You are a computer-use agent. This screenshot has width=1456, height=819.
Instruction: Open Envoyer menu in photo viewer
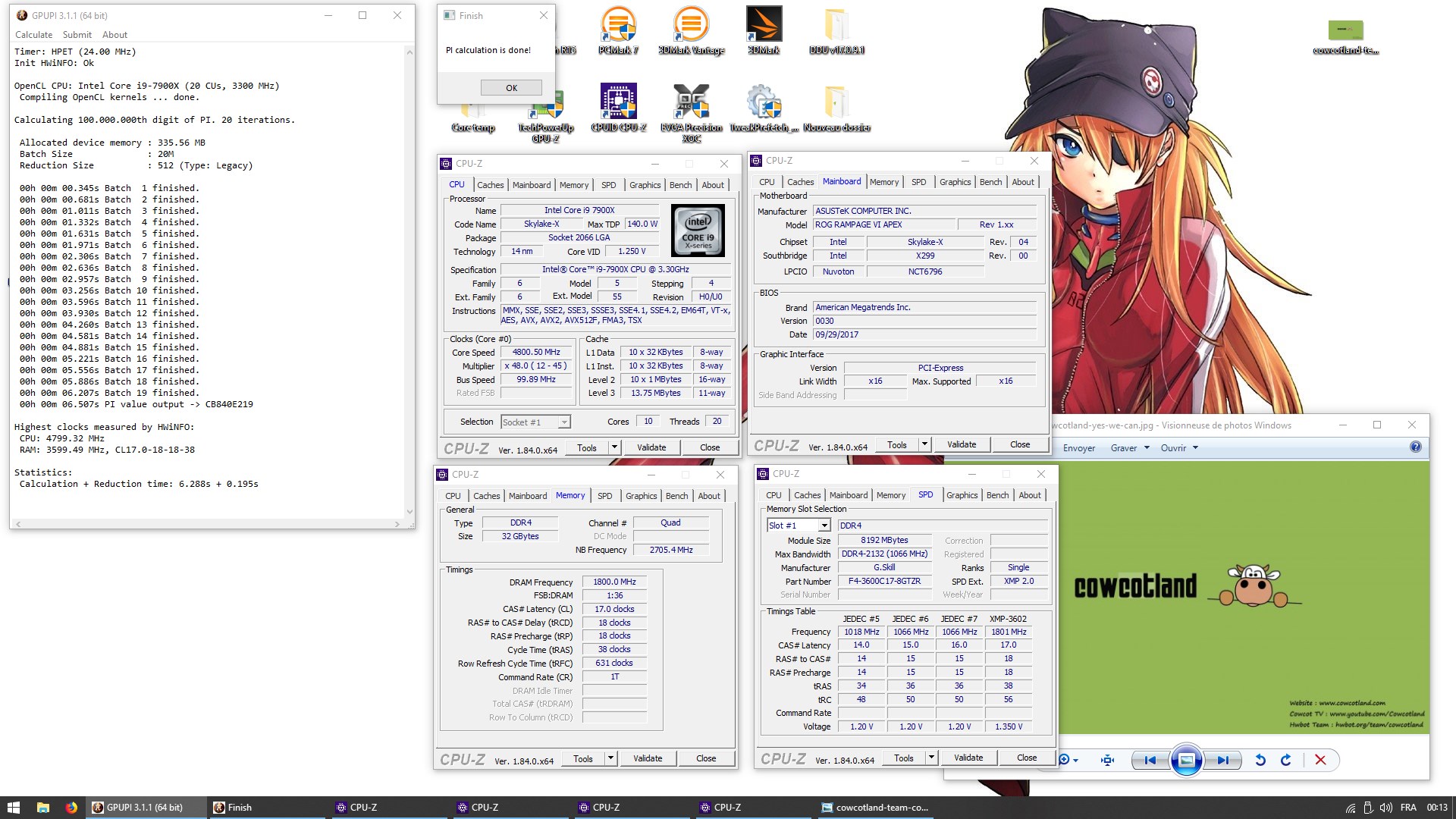coord(1078,448)
